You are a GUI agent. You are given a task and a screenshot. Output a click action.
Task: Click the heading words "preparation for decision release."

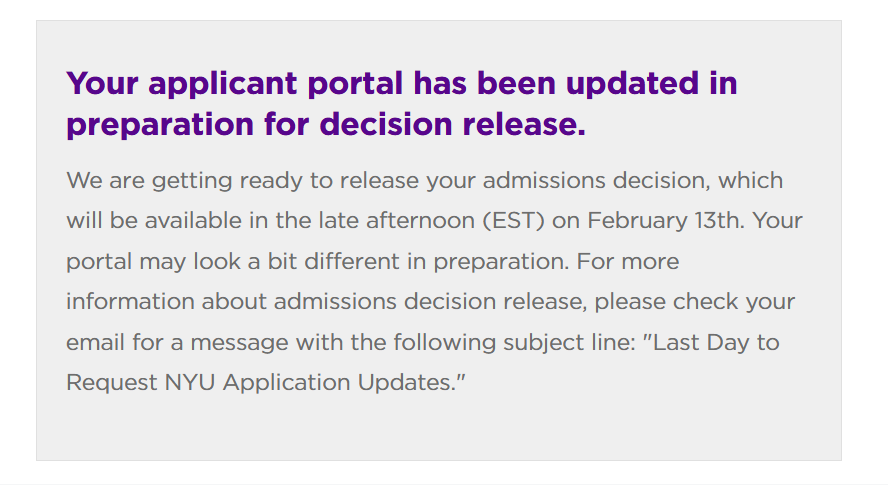tap(326, 125)
